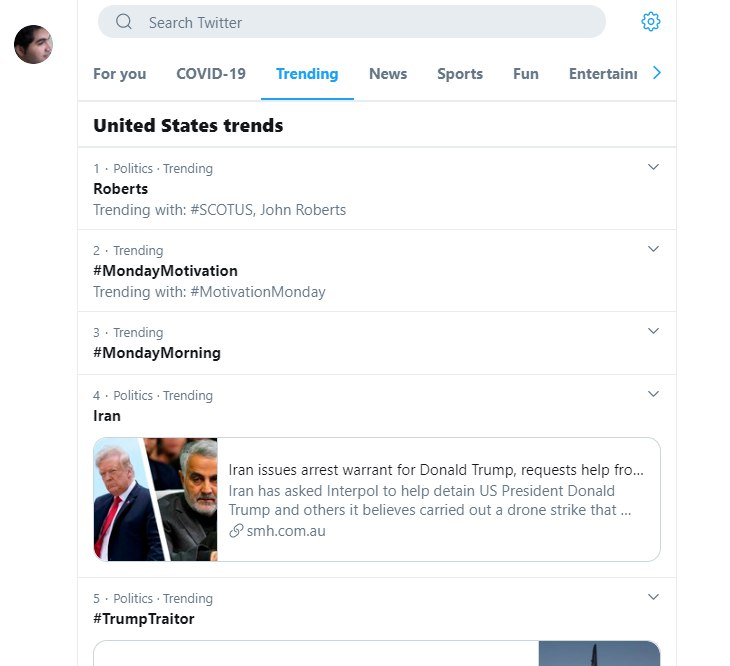Go to the Sports tab

[460, 74]
